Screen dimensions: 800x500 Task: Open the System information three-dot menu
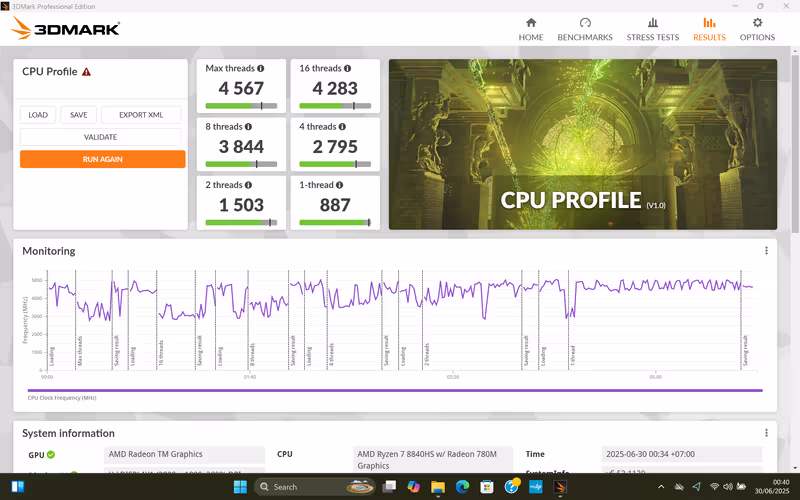tap(767, 433)
